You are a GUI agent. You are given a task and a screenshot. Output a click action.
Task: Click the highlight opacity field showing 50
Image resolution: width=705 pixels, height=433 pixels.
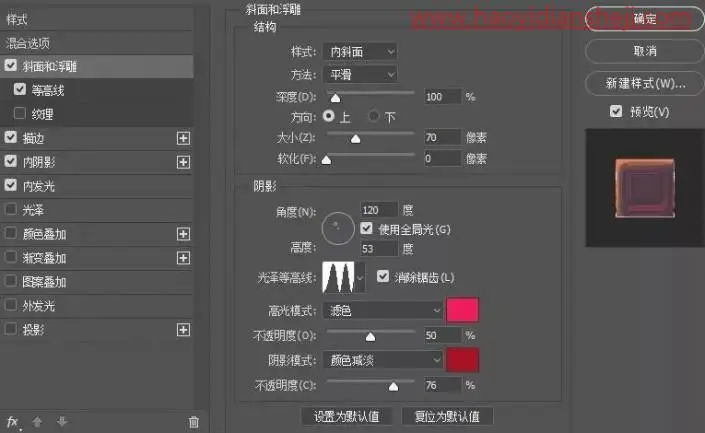443,335
